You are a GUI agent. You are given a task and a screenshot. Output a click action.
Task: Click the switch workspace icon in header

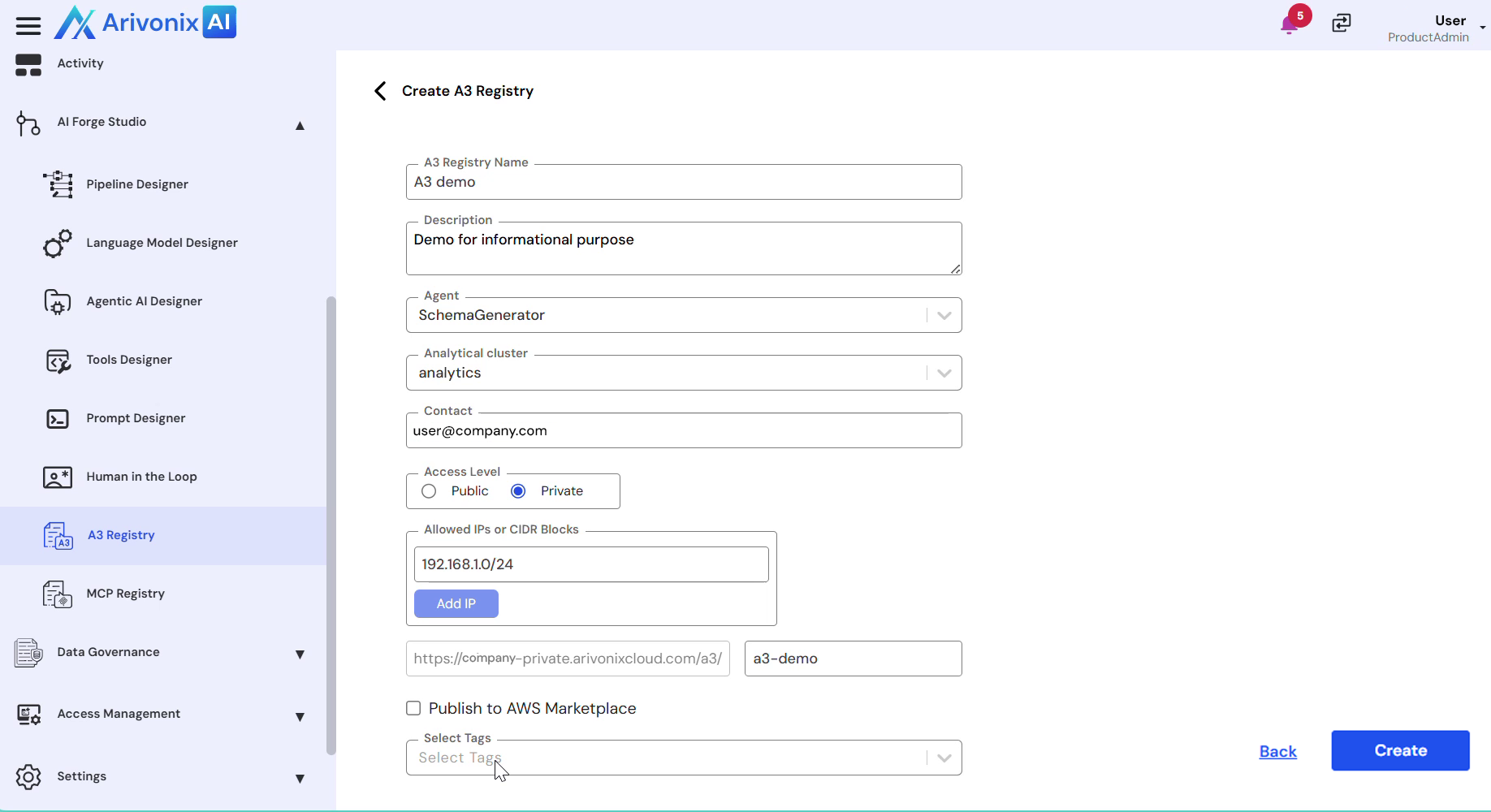(1342, 24)
